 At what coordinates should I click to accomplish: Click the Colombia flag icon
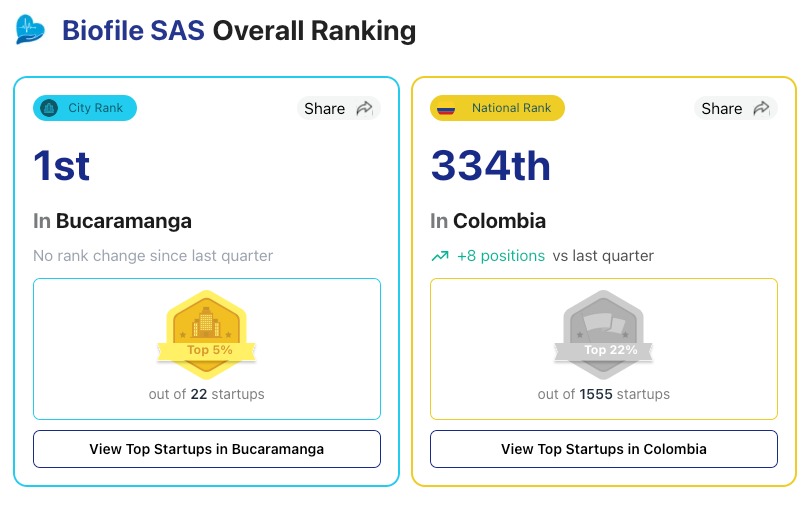pyautogui.click(x=446, y=108)
